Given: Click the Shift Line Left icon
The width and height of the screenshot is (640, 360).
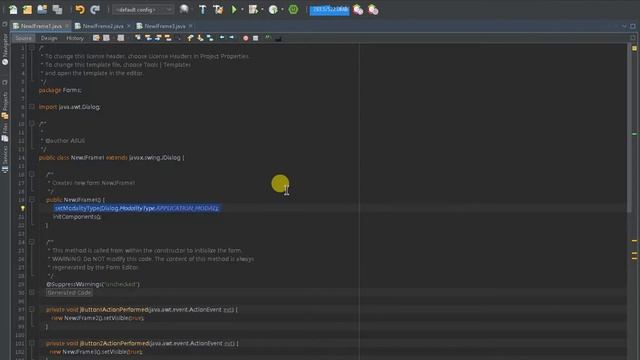Looking at the screenshot, I should [222, 38].
